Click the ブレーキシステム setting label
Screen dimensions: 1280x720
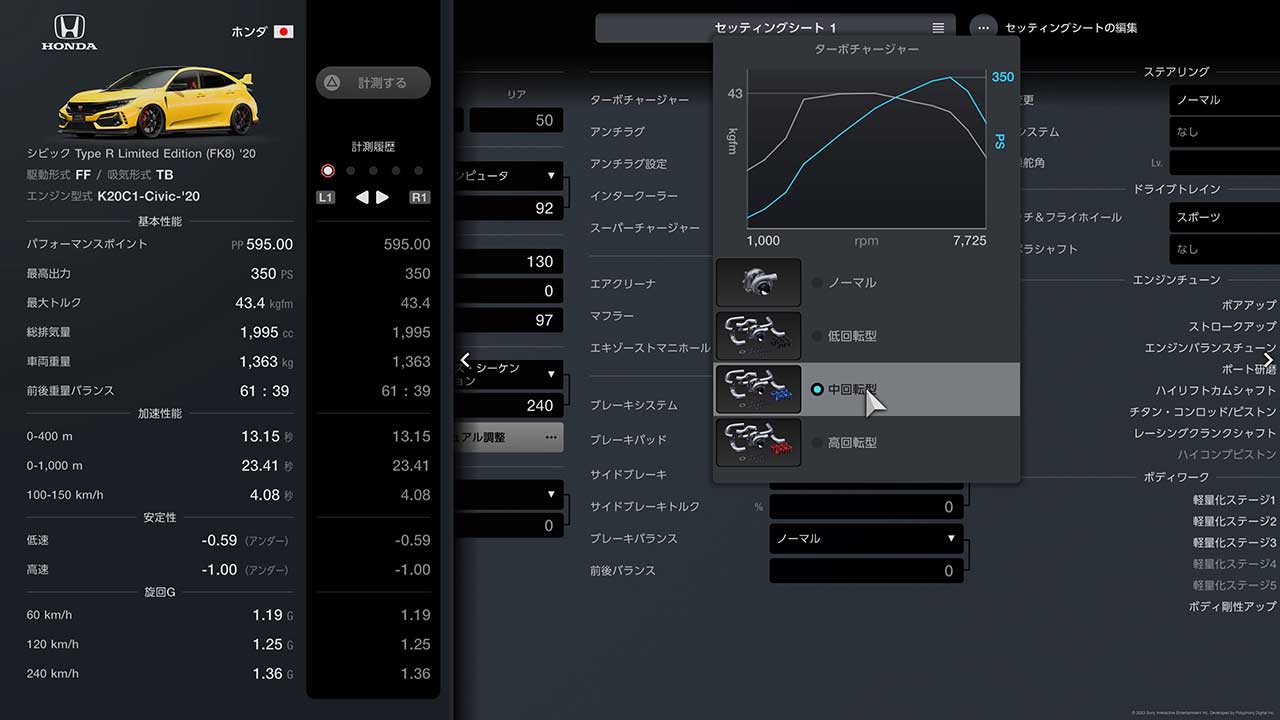(634, 405)
